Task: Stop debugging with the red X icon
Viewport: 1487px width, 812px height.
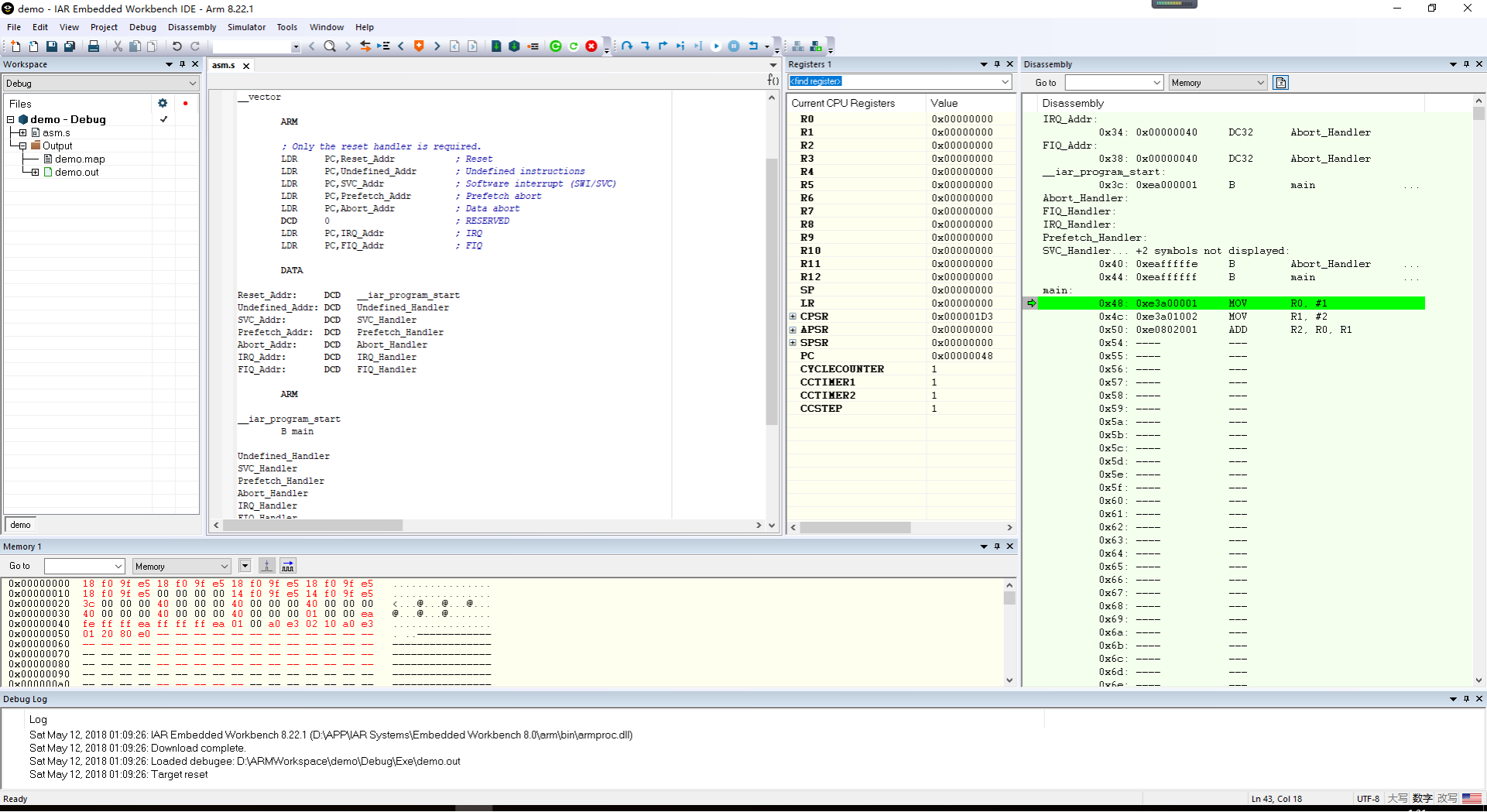Action: [591, 46]
